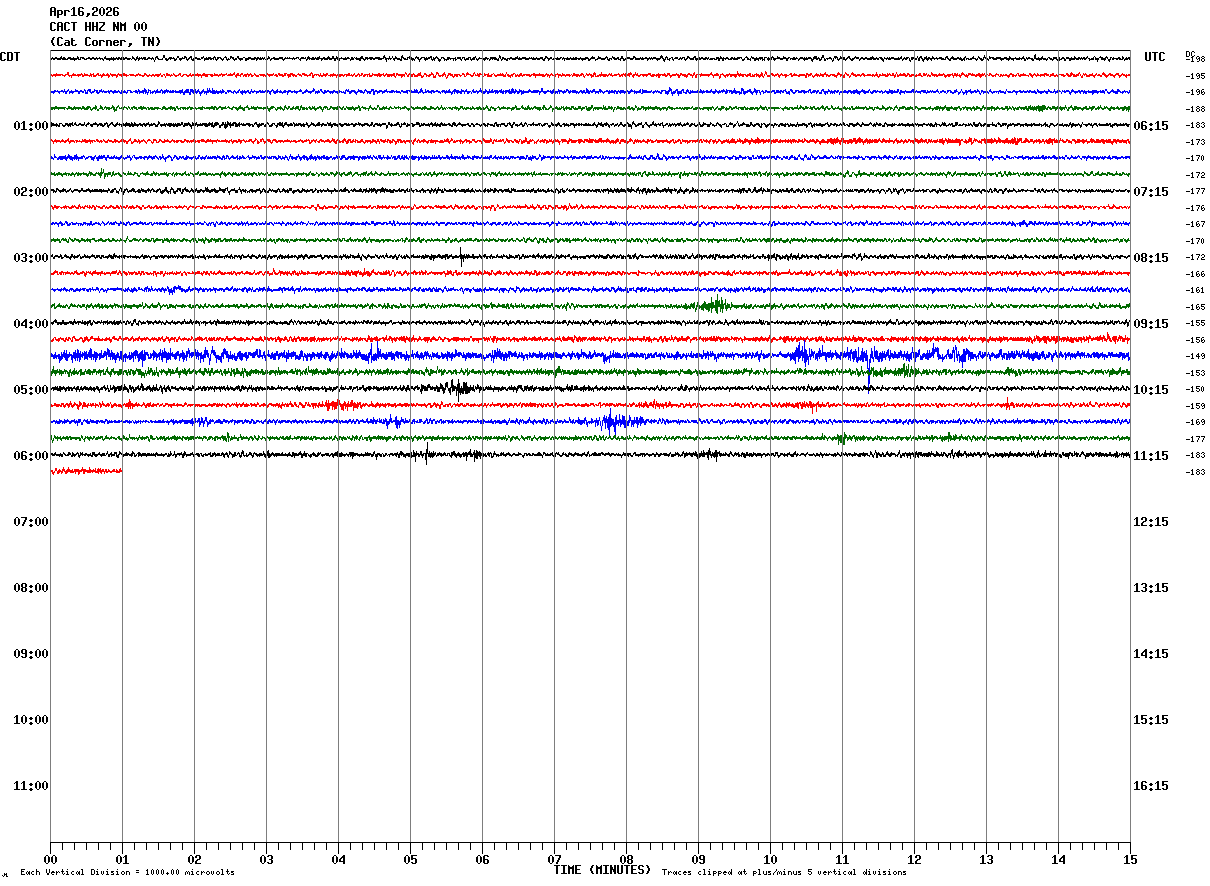Click the -198 DC offset value

(x=1195, y=59)
